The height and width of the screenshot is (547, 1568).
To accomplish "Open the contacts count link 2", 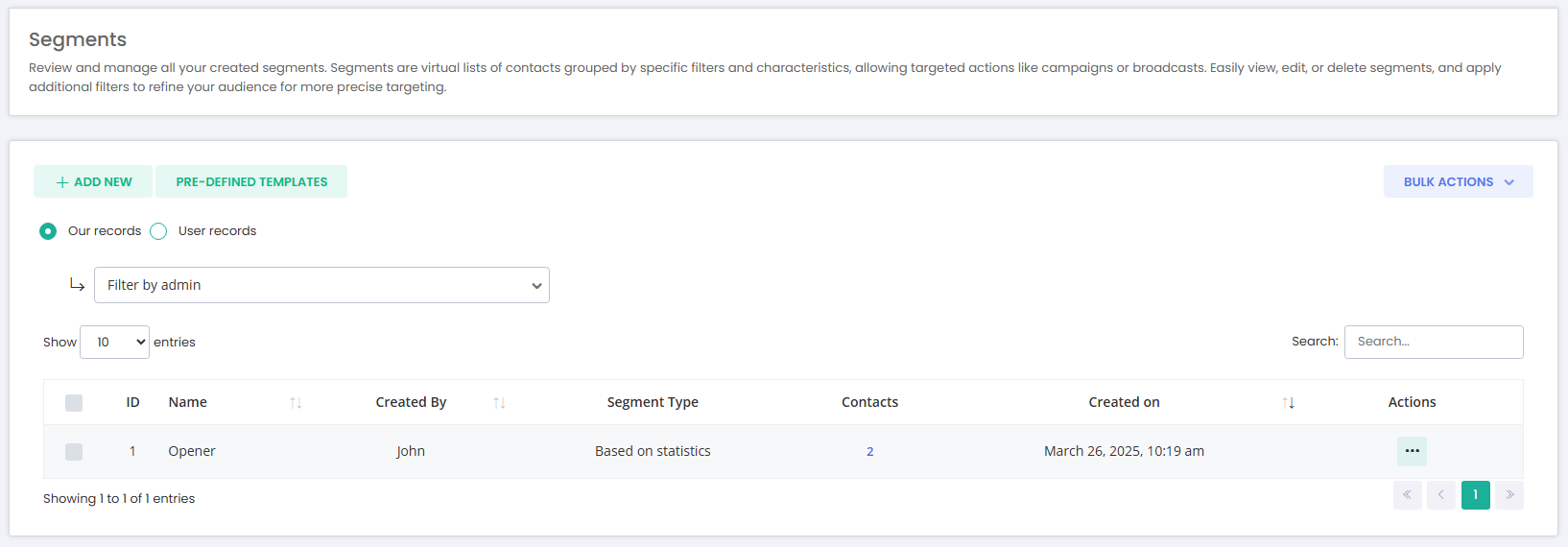I will (870, 452).
